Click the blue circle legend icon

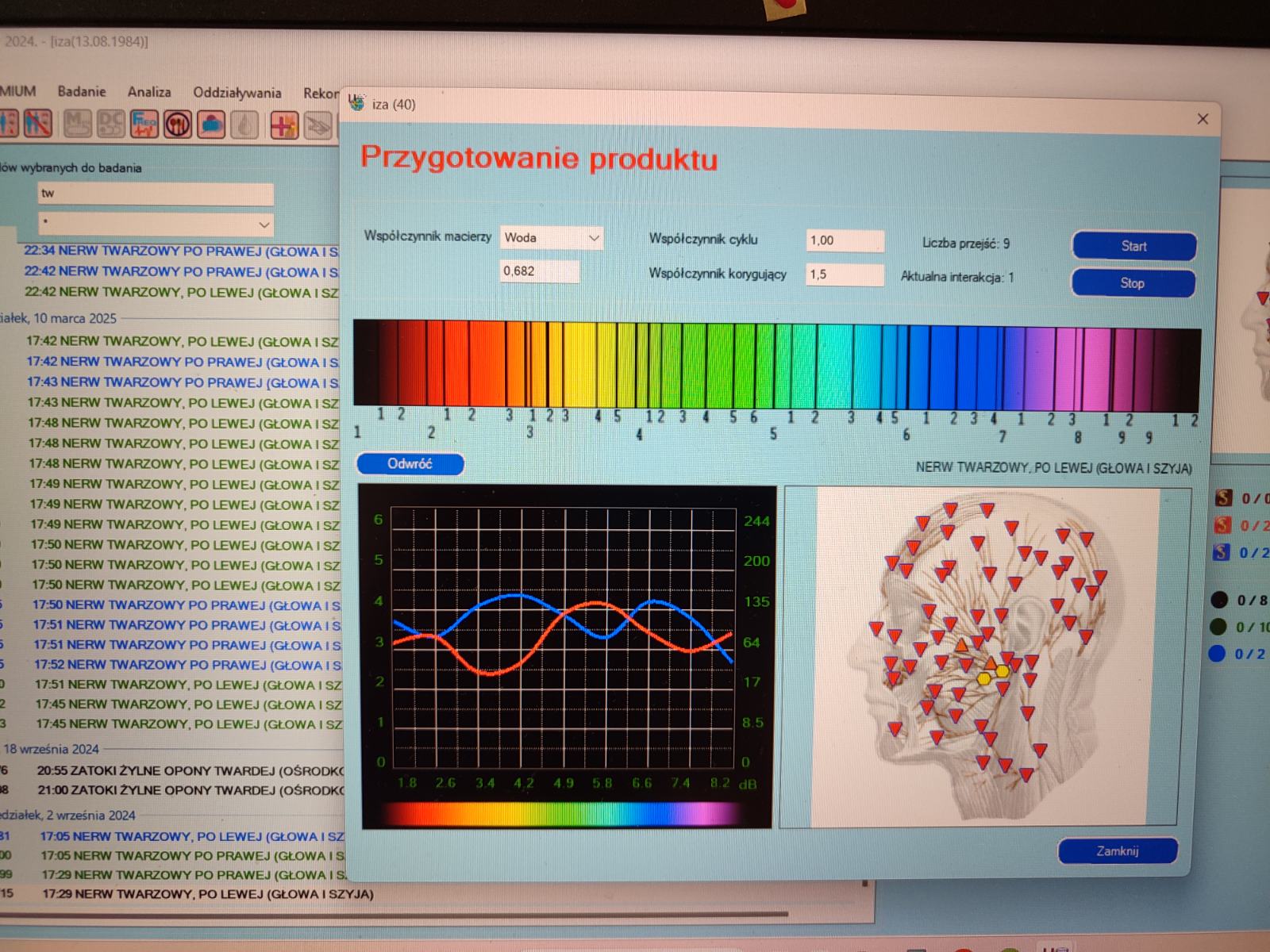click(x=1218, y=654)
